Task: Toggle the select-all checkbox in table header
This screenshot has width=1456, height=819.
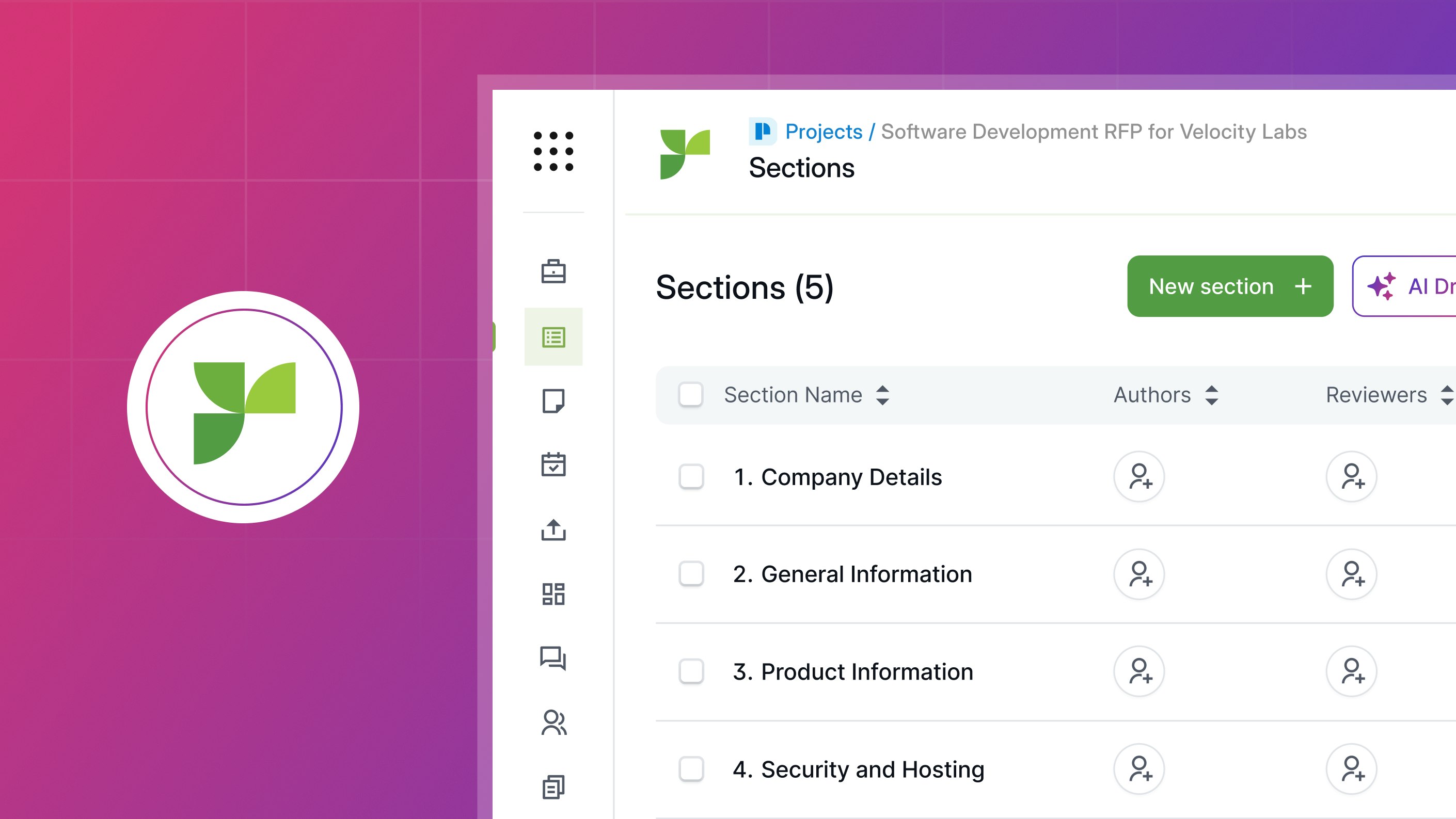Action: pyautogui.click(x=691, y=395)
